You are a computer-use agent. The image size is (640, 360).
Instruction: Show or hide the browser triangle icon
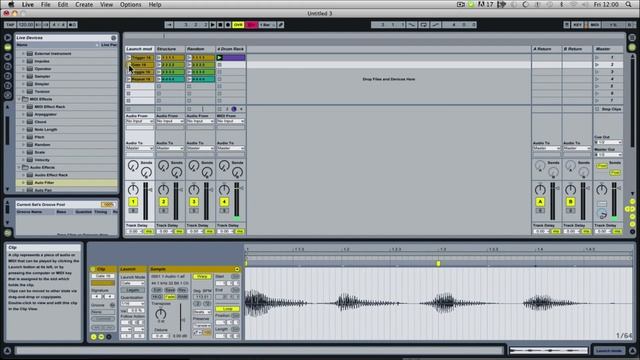coord(7,38)
